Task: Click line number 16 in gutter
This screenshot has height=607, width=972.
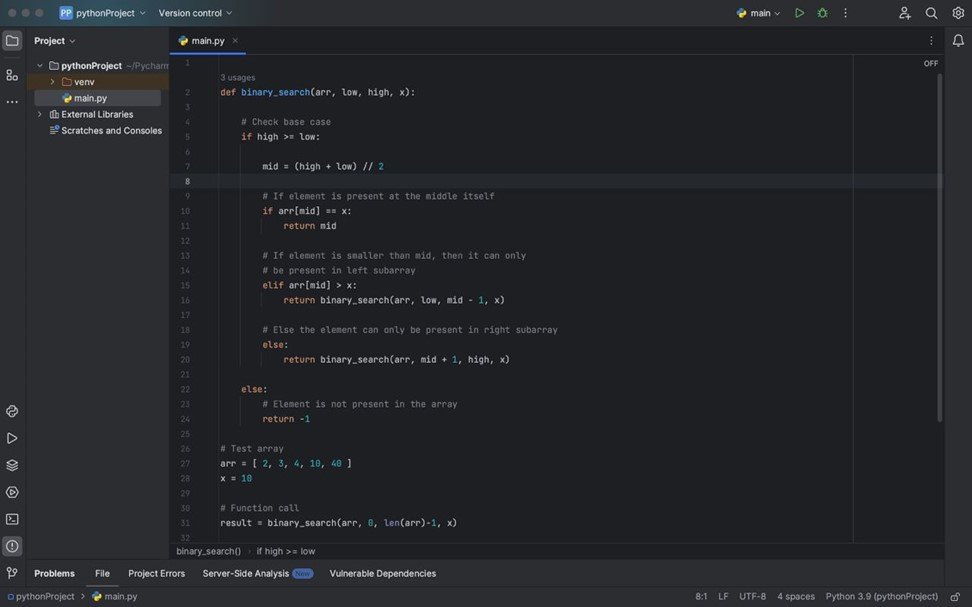Action: click(185, 300)
